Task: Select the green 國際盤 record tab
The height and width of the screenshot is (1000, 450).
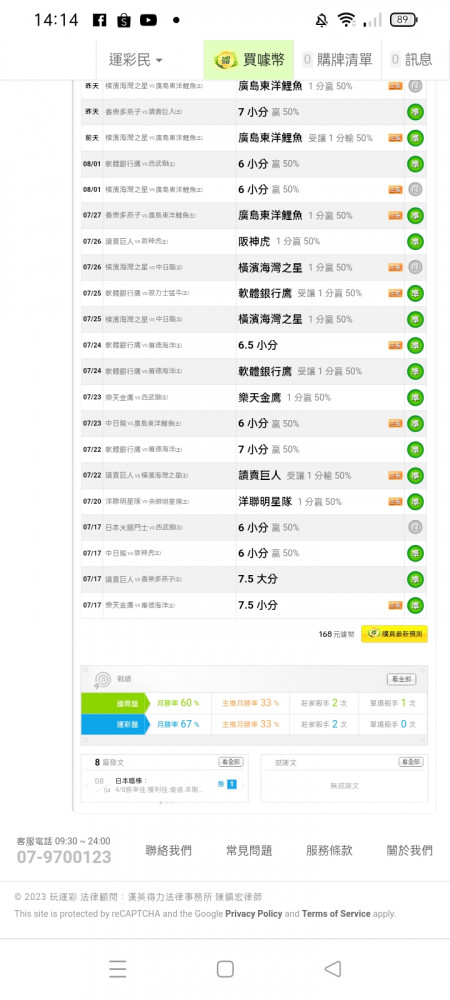Action: pos(115,703)
